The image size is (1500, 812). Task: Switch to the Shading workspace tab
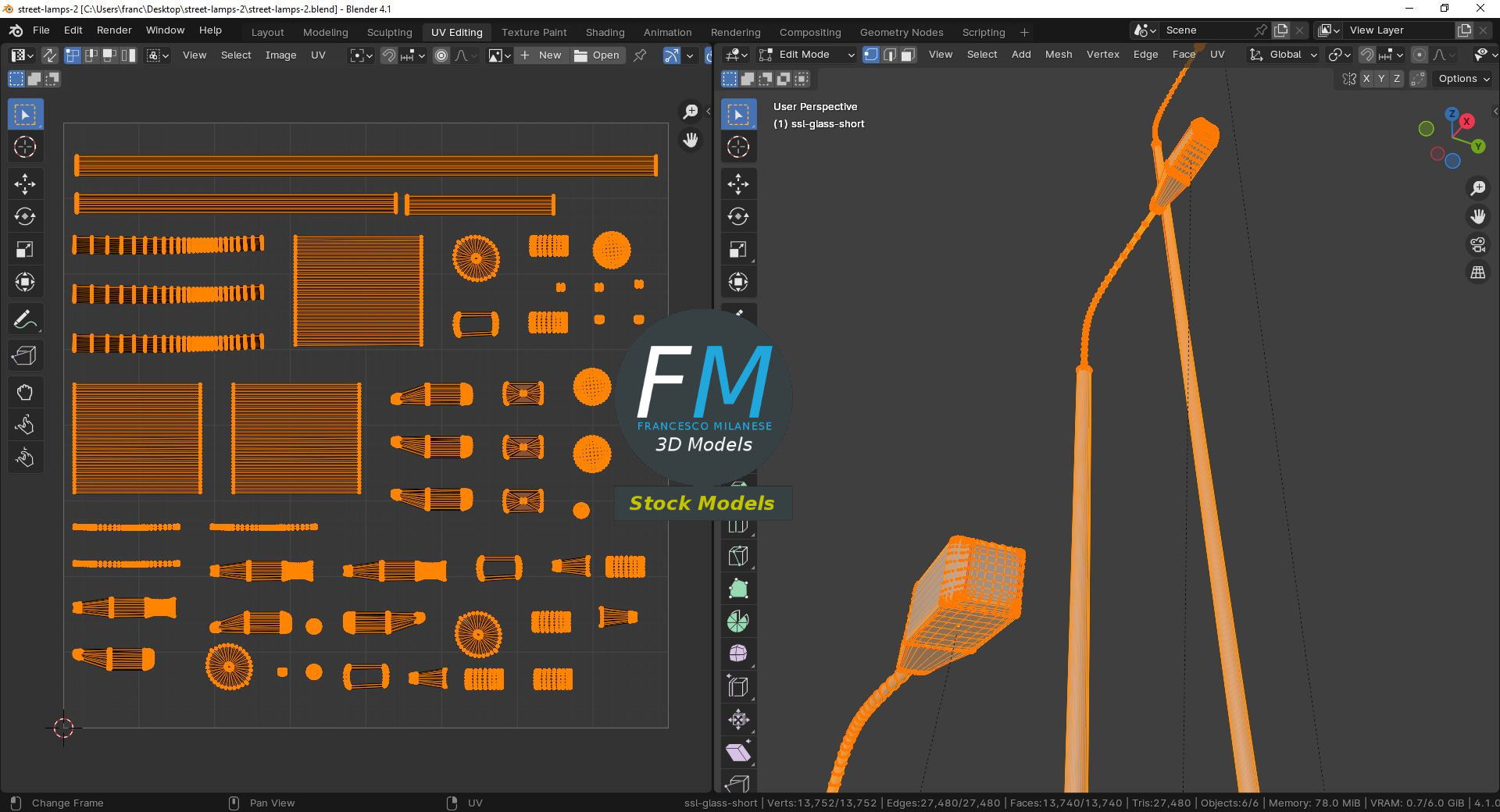[x=605, y=32]
